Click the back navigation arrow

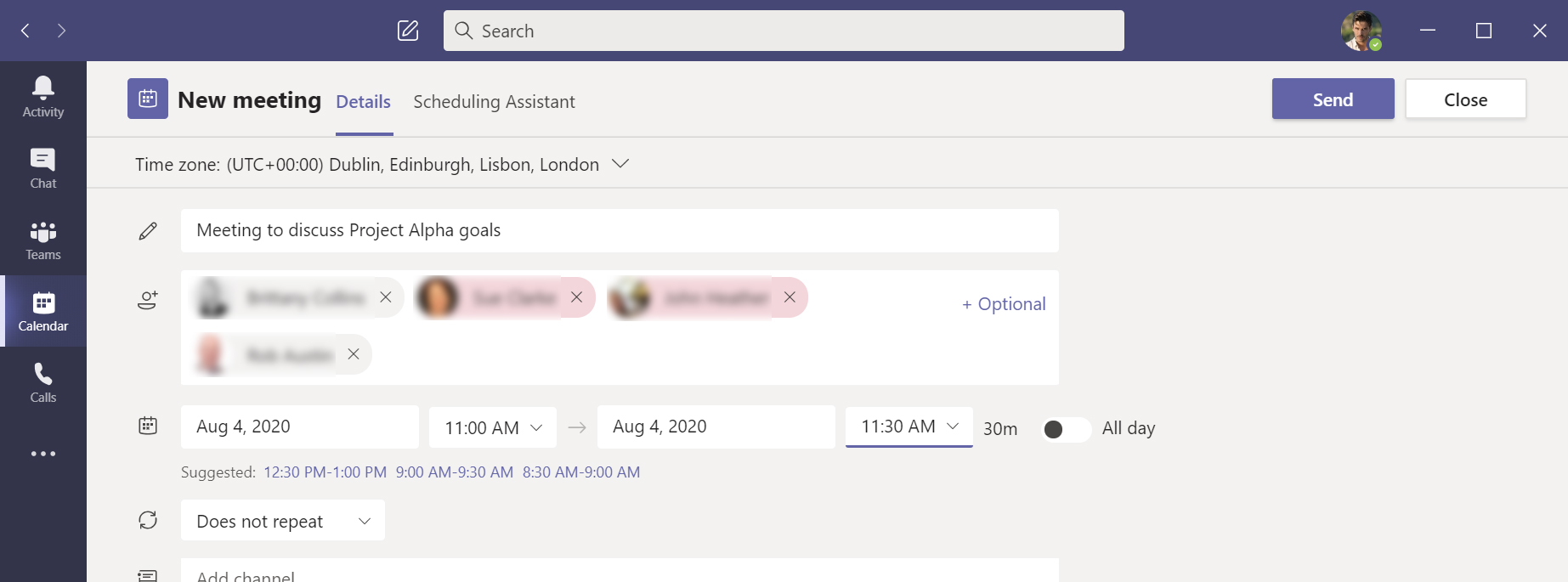pyautogui.click(x=25, y=31)
